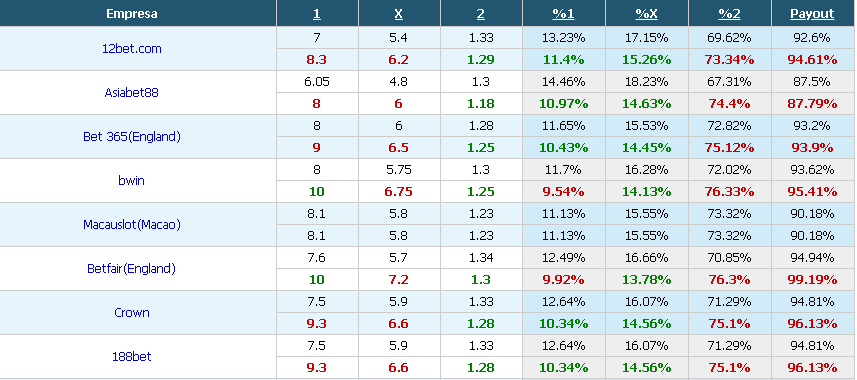Image resolution: width=857 pixels, height=380 pixels.
Task: Click 12bet.com's 8.3 red odds value
Action: pyautogui.click(x=316, y=60)
